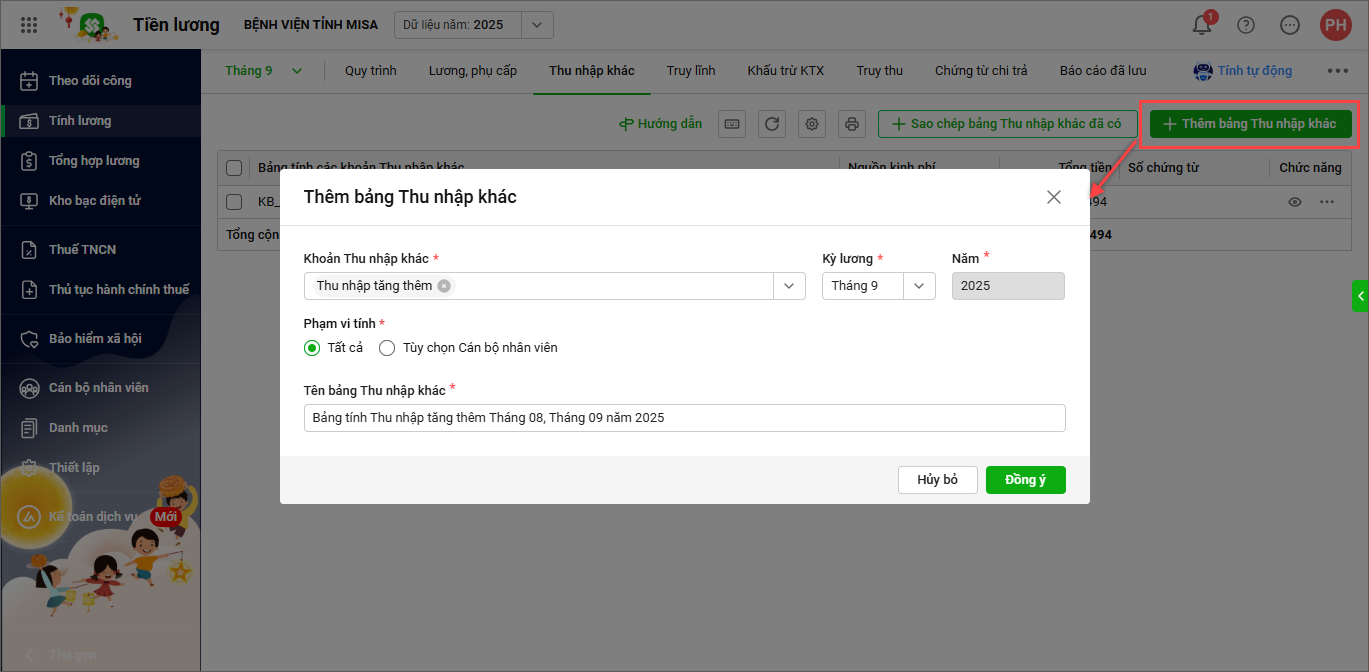Screen dimensions: 1369x672
Task: Open the app grid launcher icon
Action: point(29,25)
